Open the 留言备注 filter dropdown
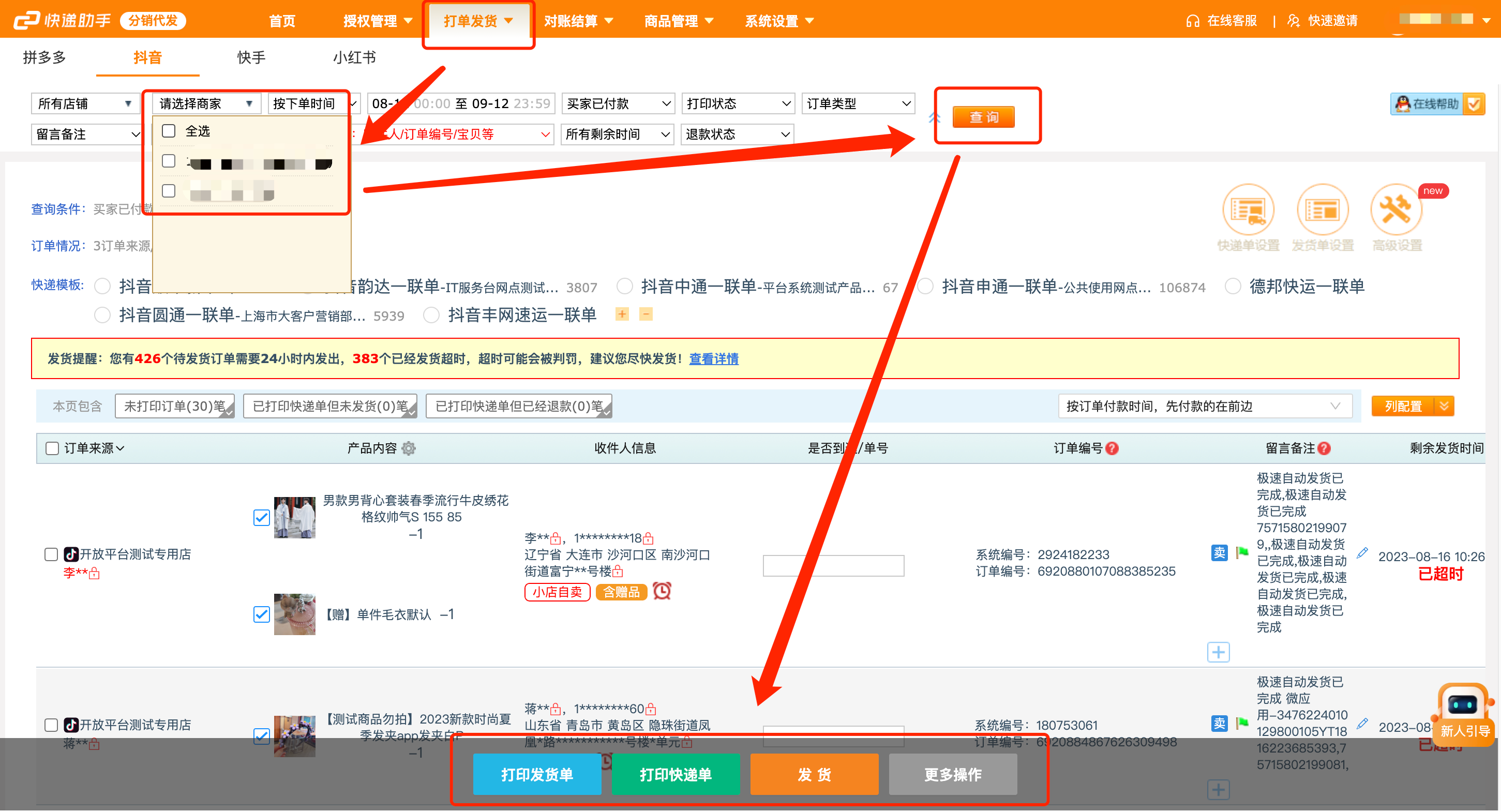Screen dimensions: 1501x812 click(x=86, y=134)
